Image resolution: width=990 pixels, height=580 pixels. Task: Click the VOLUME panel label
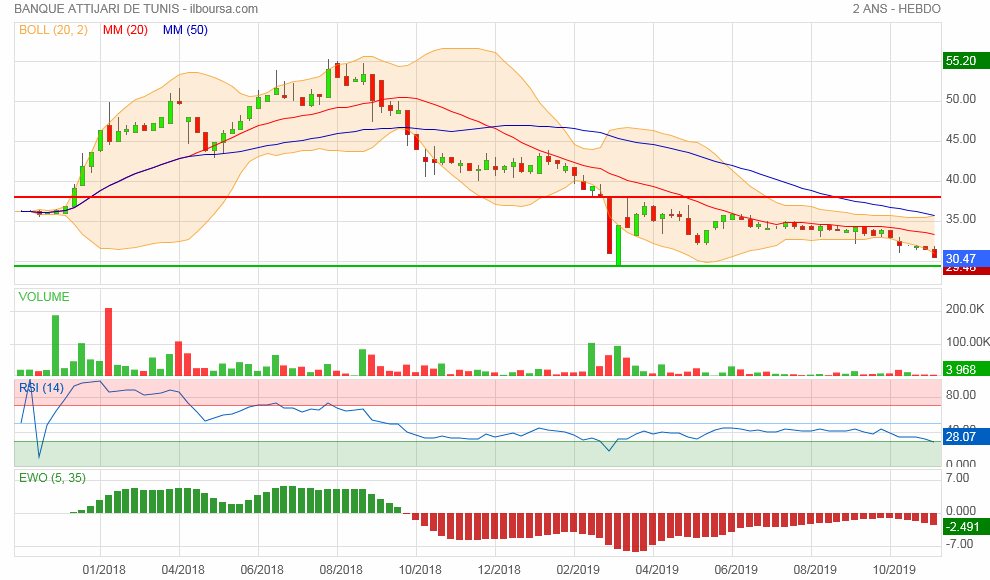tap(44, 297)
